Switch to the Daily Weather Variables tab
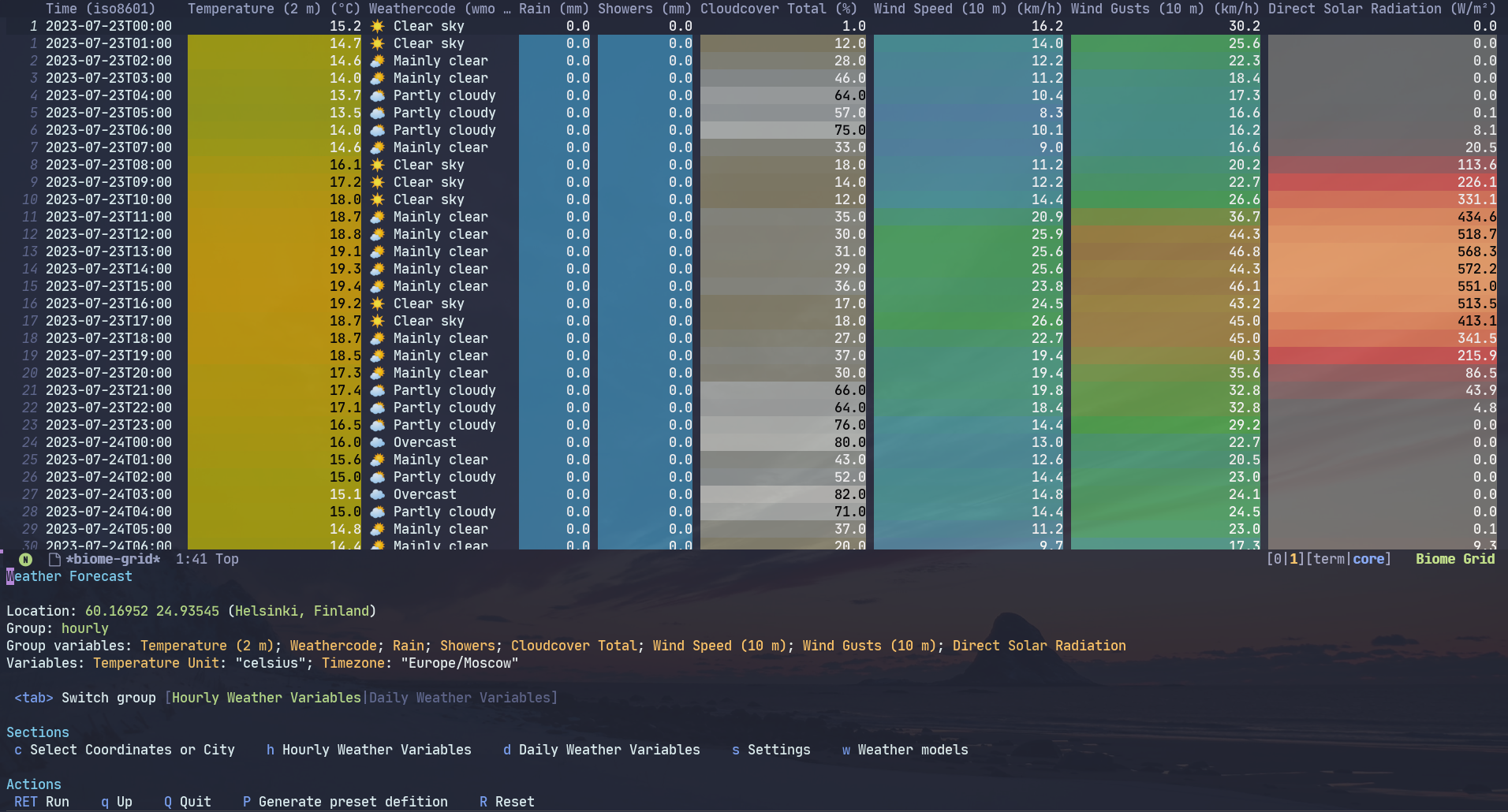Image resolution: width=1508 pixels, height=812 pixels. [x=461, y=698]
